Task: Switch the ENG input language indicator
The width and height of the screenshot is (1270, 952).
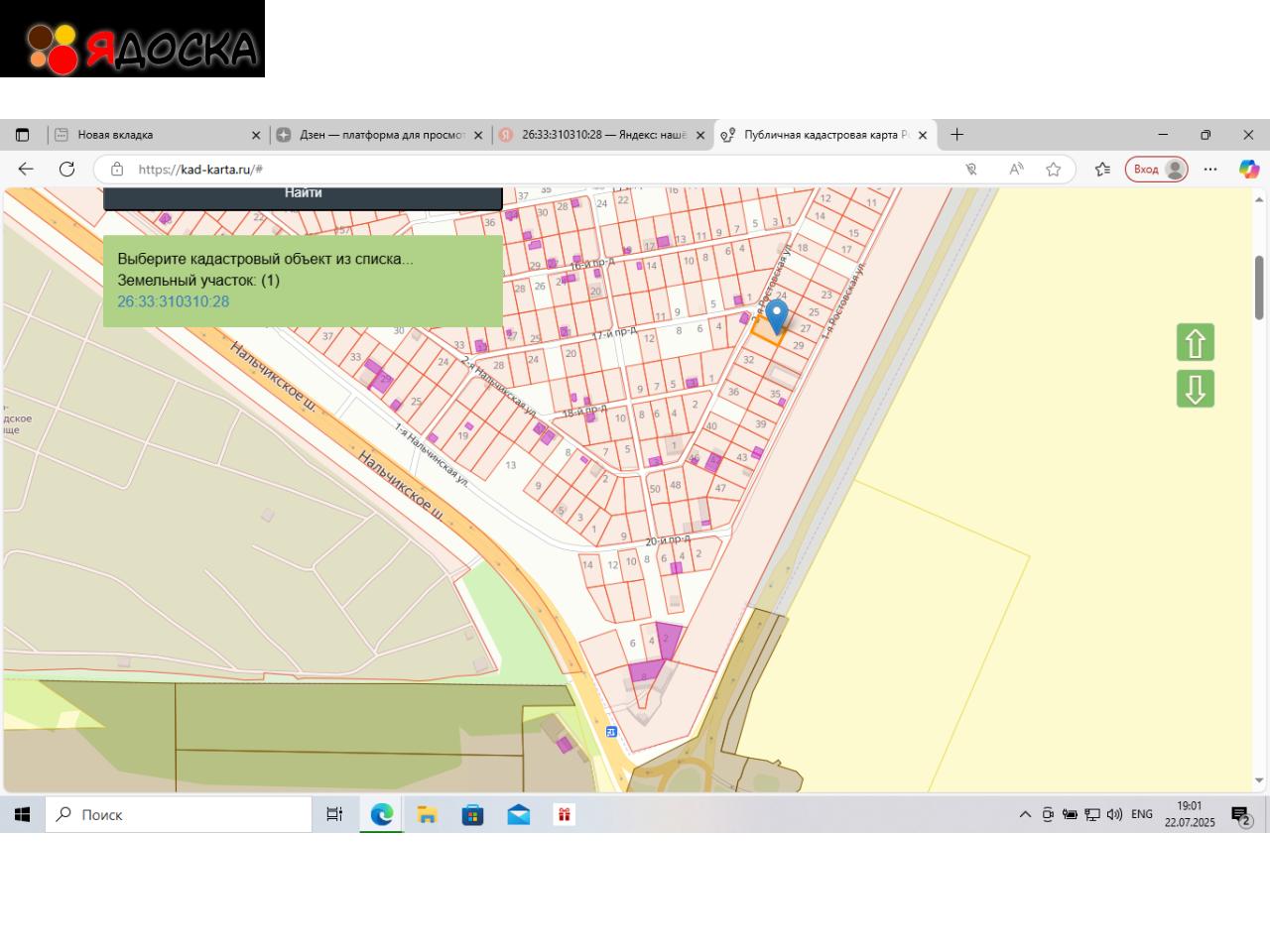Action: point(1142,814)
